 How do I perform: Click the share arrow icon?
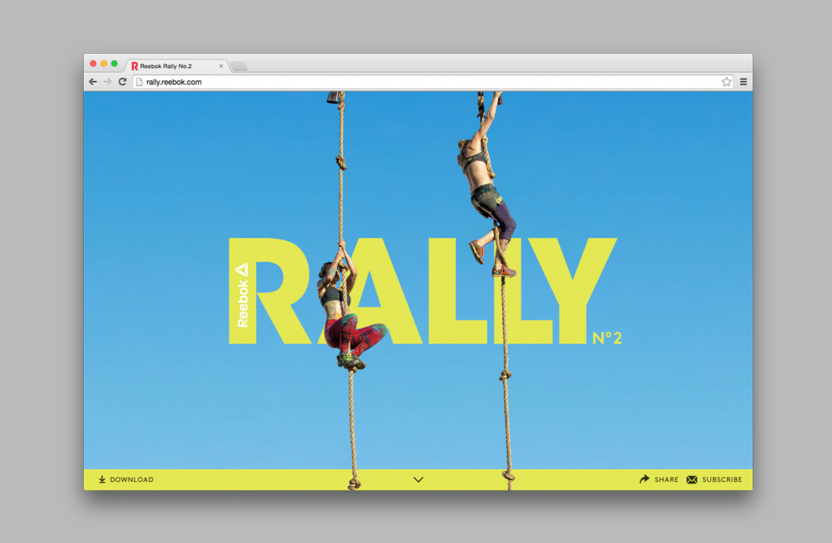click(x=644, y=479)
